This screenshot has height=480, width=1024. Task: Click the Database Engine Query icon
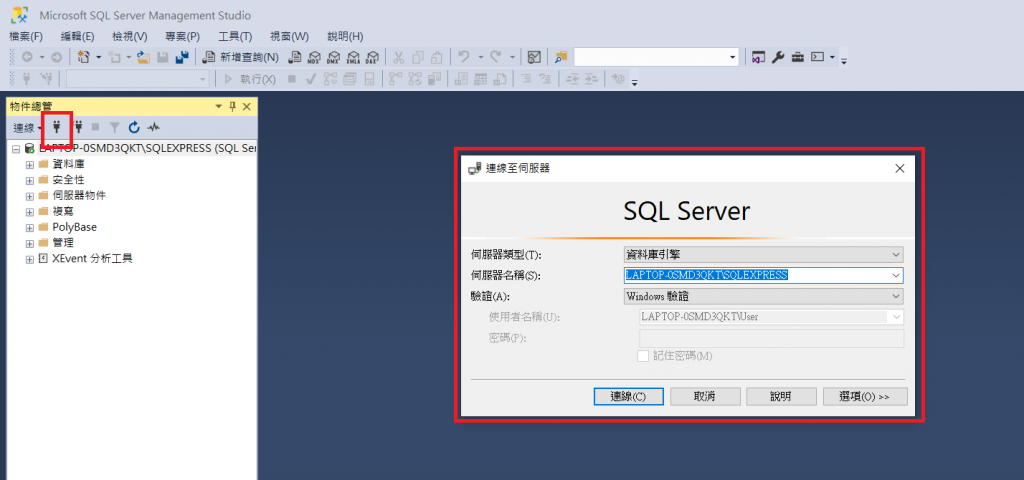pos(295,57)
